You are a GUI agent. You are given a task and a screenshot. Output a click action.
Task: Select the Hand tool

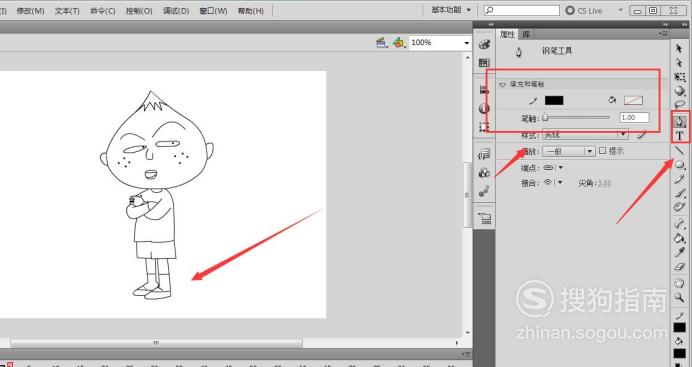click(680, 283)
